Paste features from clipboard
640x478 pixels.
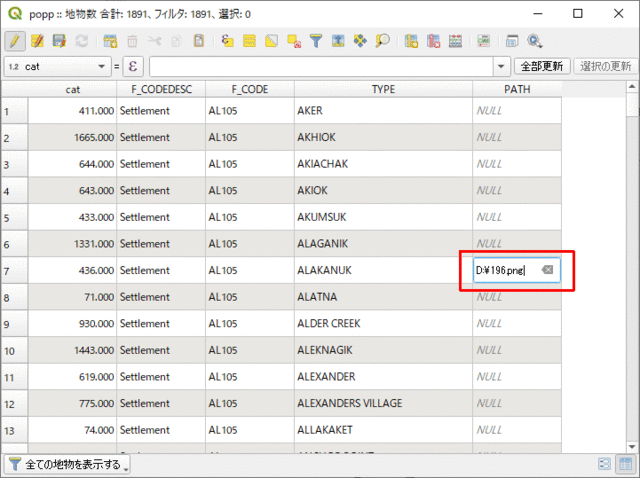pos(199,41)
